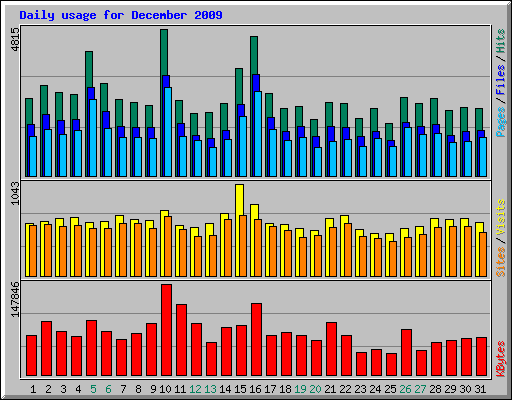Viewport: 512px width, 400px height.
Task: Click day 5 weekend label on the x-axis
Action: click(93, 389)
